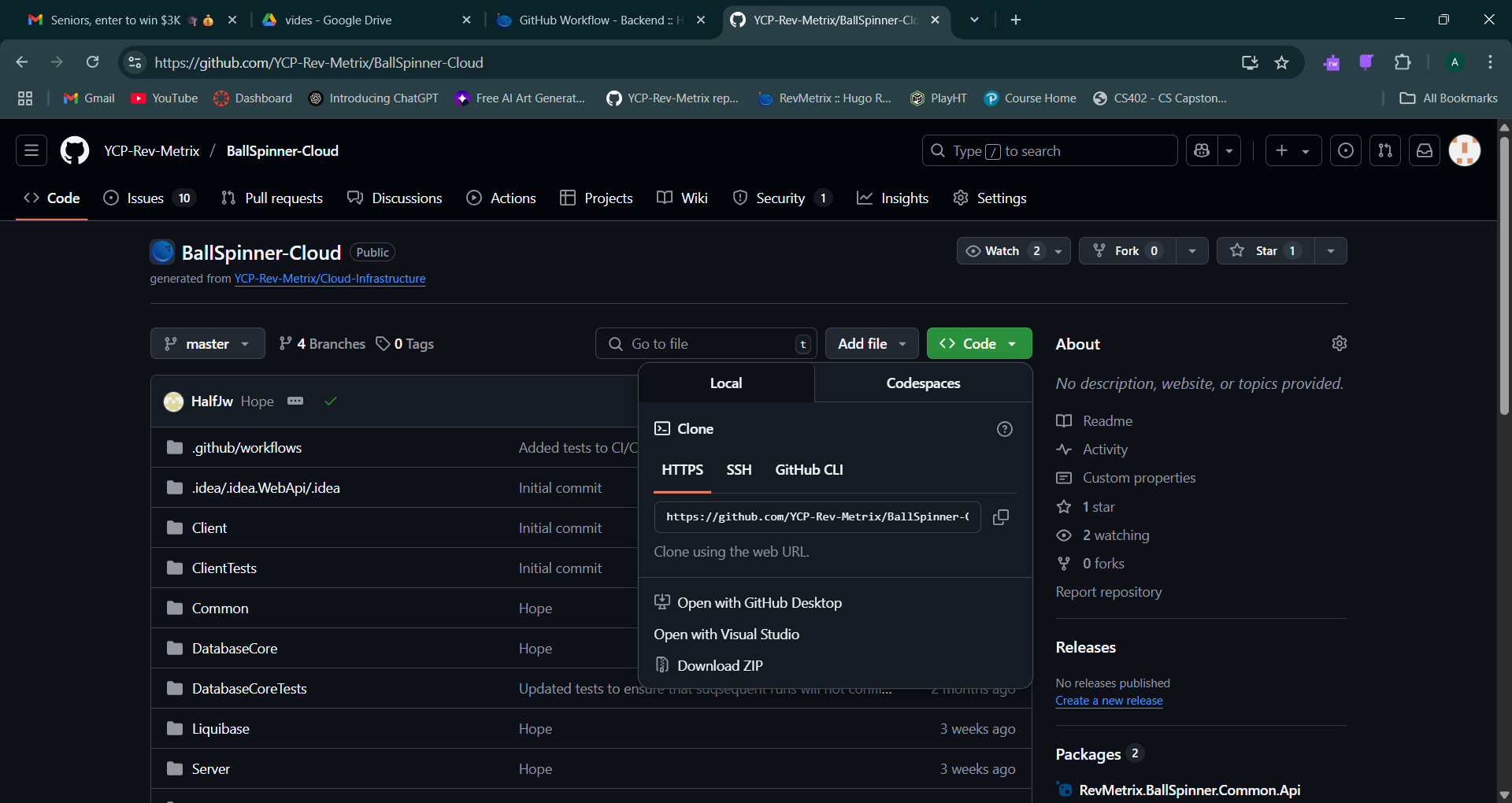The width and height of the screenshot is (1512, 803).
Task: Switch to the Pull requests tab
Action: pos(272,198)
